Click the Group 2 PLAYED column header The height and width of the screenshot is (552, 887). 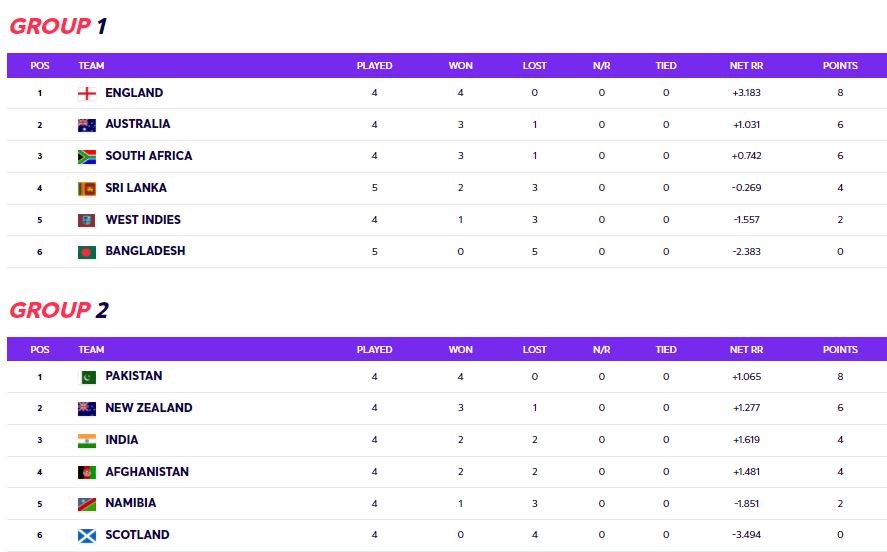(374, 350)
